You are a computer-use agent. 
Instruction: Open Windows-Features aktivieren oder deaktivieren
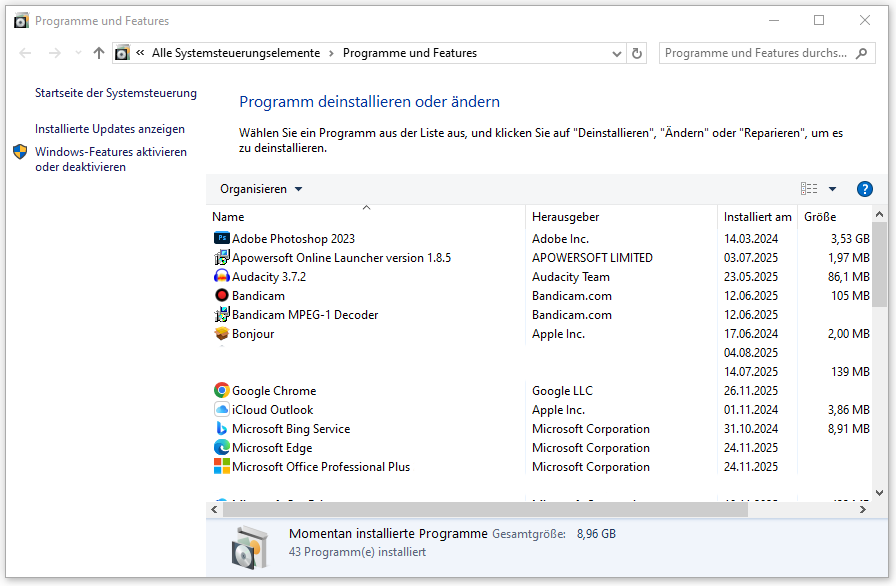[112, 151]
